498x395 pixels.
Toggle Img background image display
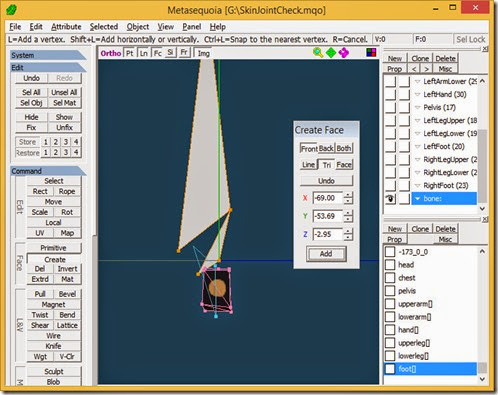point(203,53)
